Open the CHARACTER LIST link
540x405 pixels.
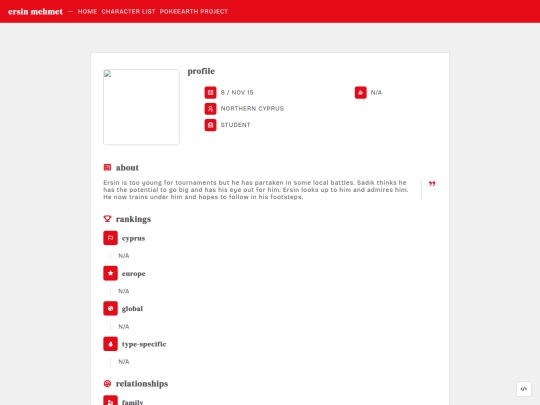(128, 11)
